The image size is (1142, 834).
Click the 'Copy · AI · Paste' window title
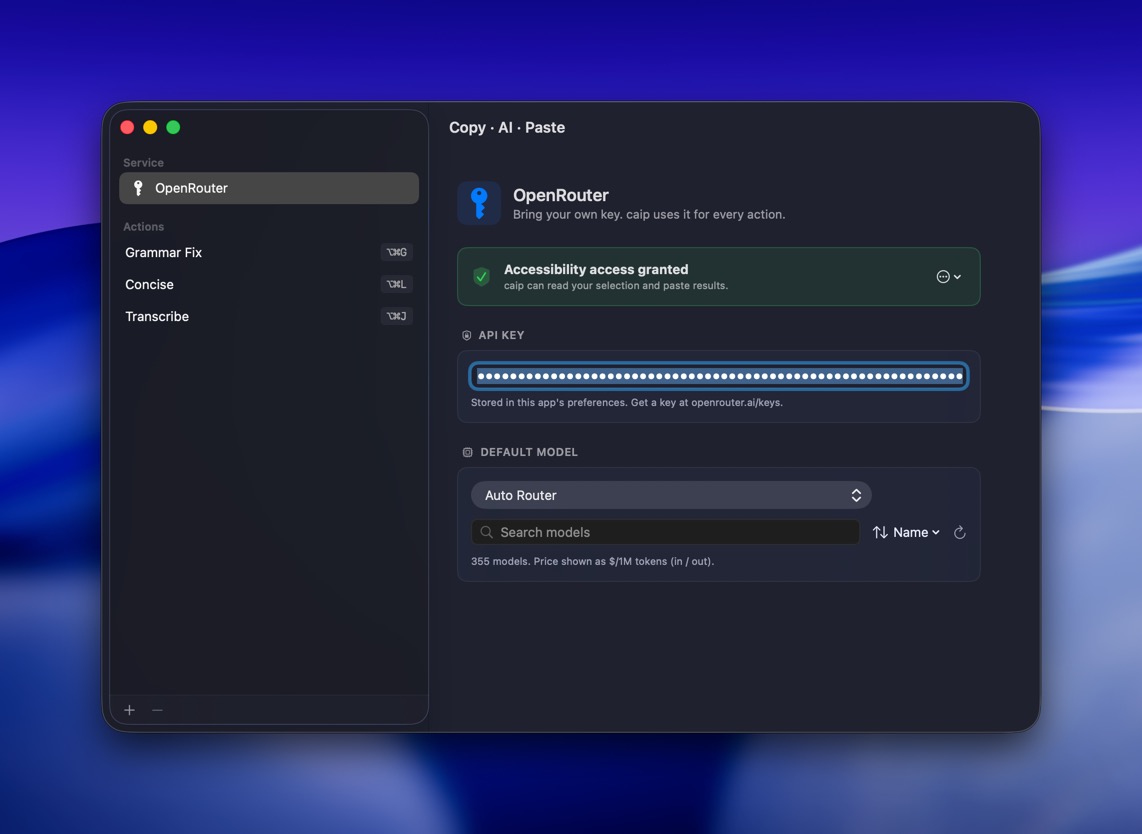[x=507, y=127]
